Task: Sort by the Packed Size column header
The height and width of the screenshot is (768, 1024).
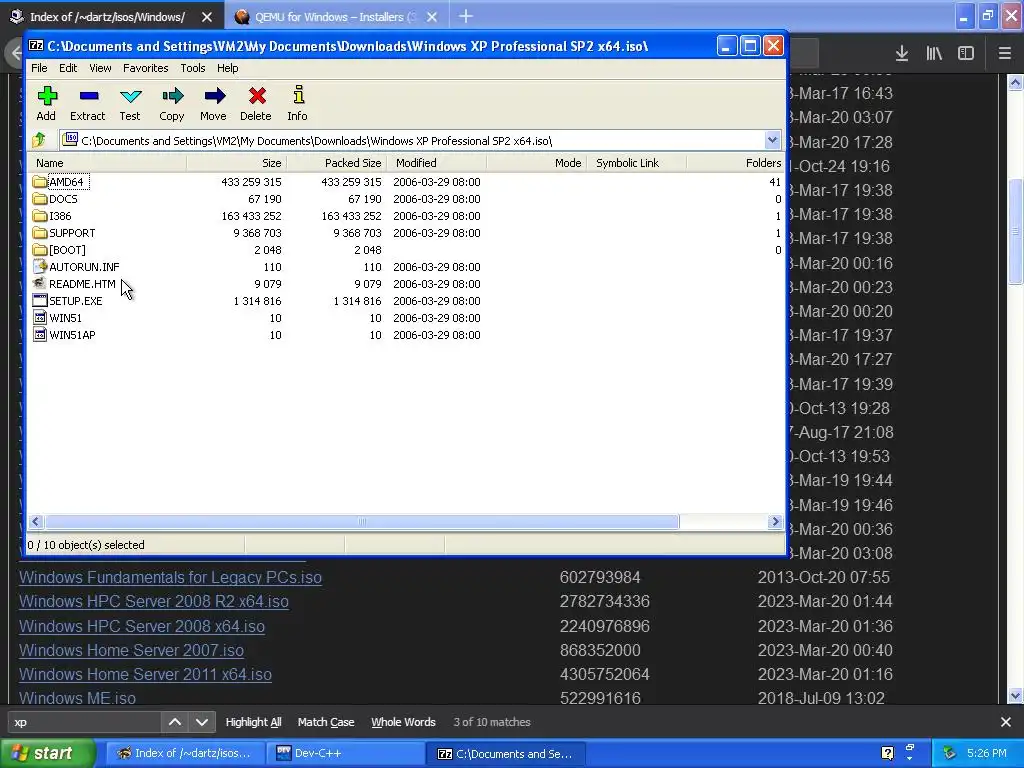Action: (336, 163)
